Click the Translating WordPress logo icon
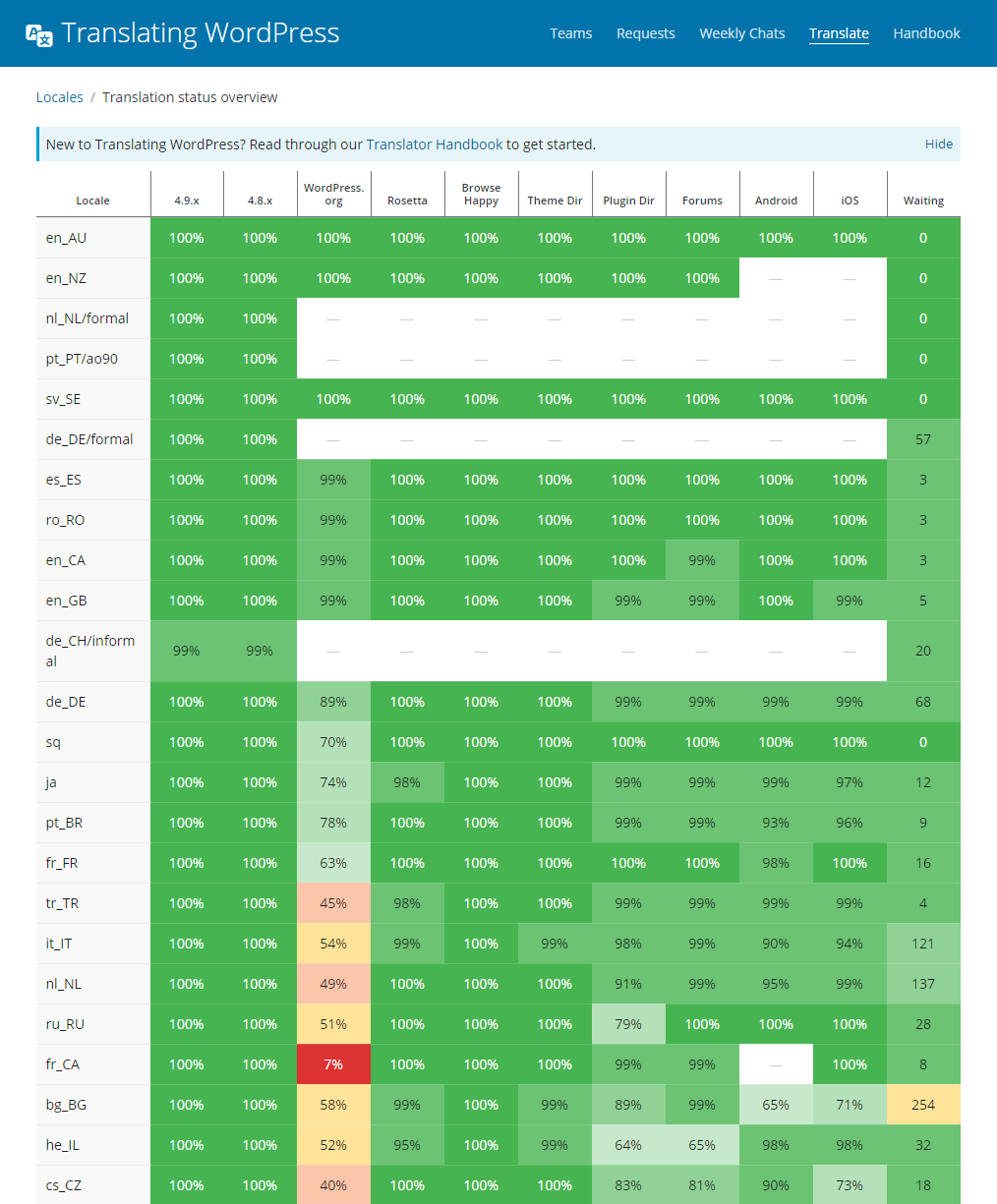The height and width of the screenshot is (1204, 997). coord(39,34)
